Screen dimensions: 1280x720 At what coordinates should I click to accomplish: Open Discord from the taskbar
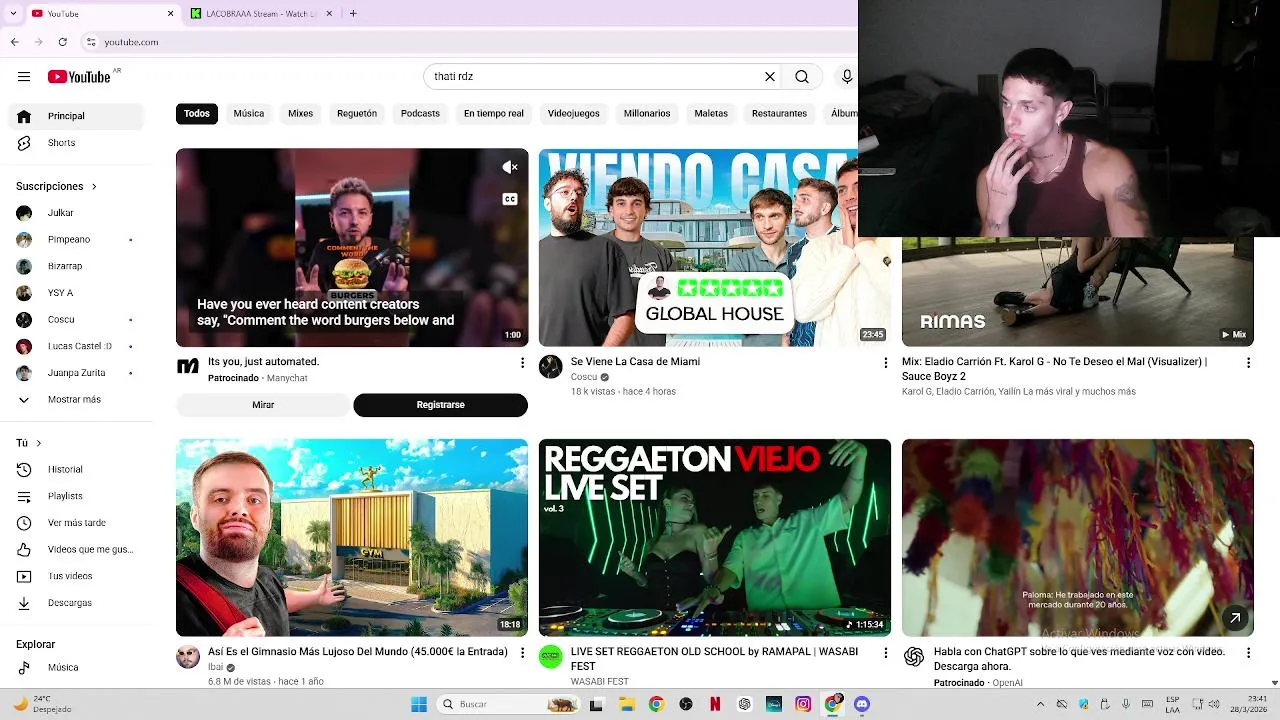(x=862, y=704)
